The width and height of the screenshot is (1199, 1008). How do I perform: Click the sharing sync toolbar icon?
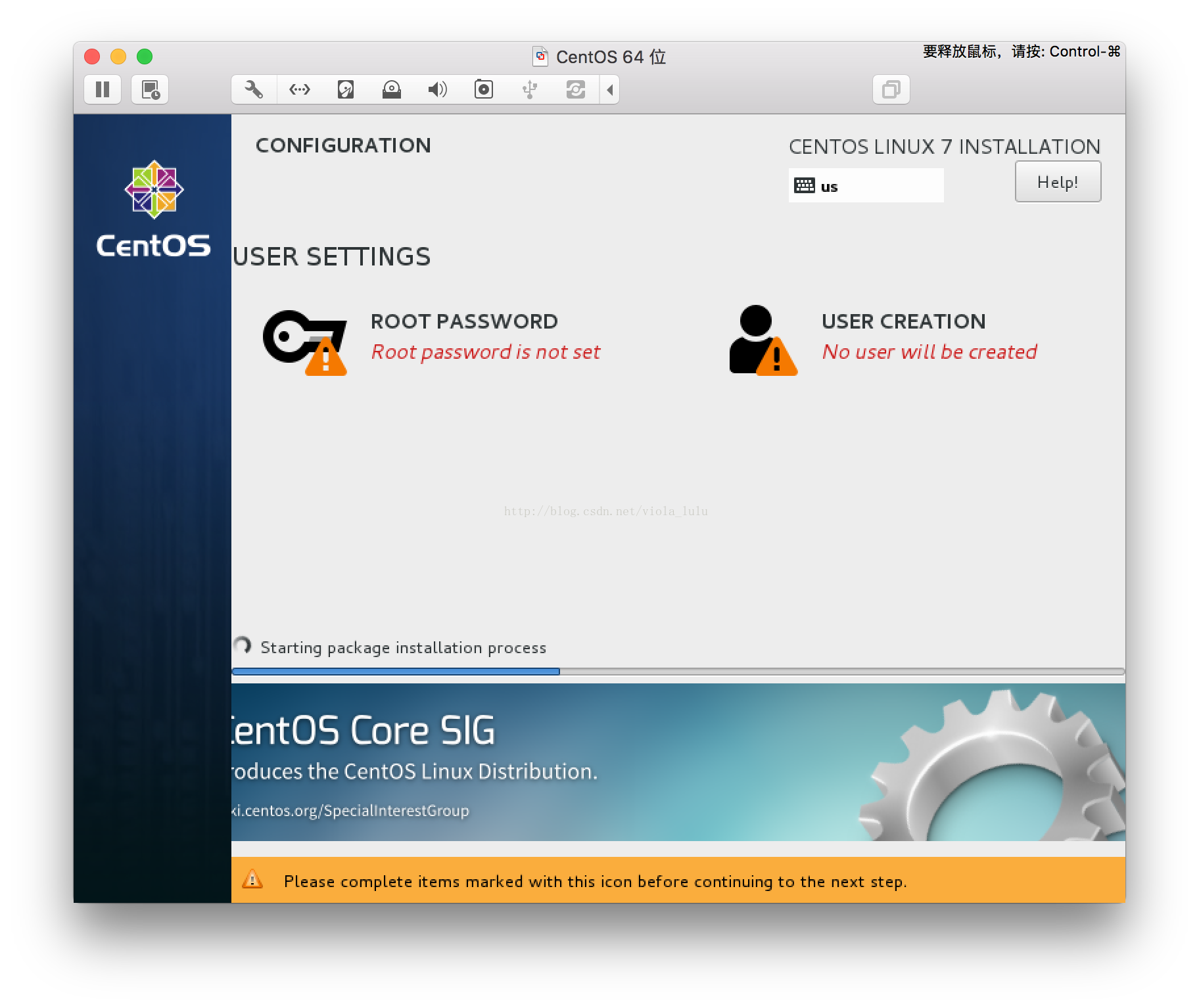tap(576, 89)
